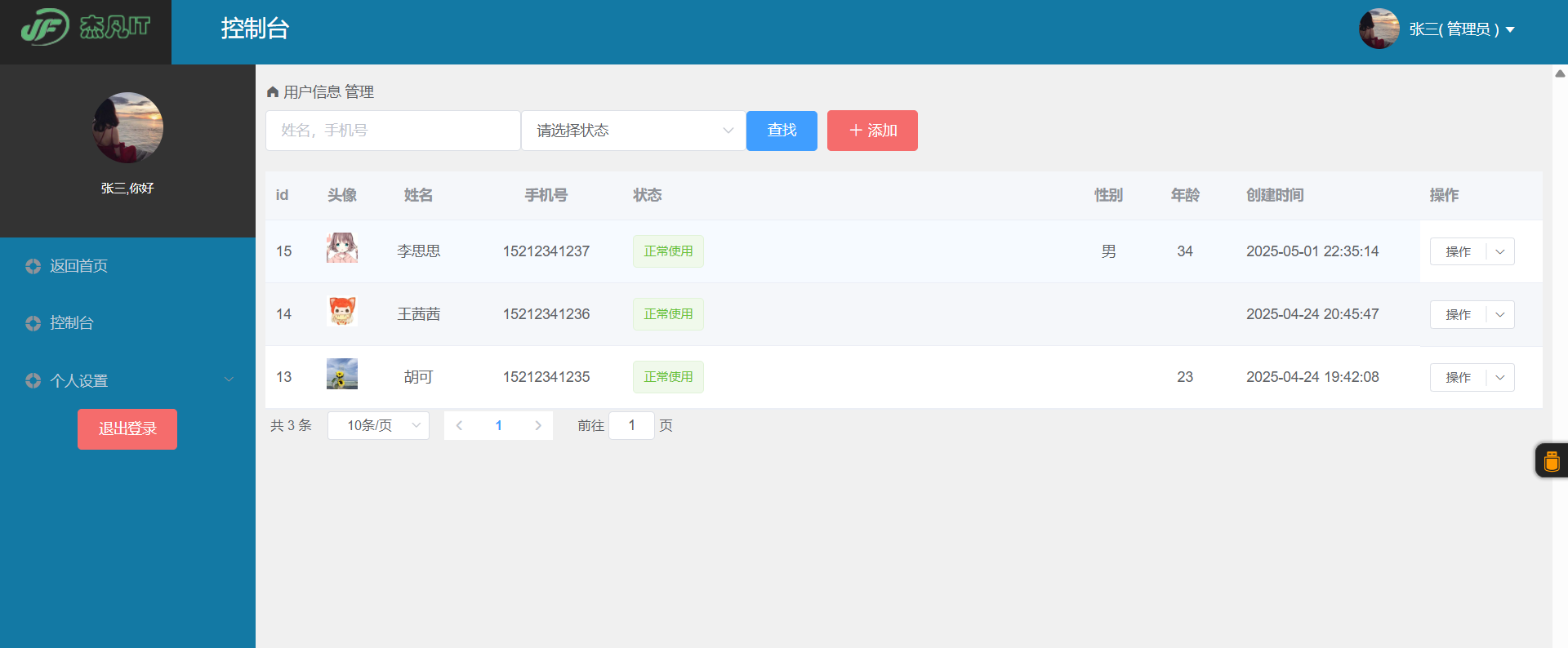Click 年龄 column header
The height and width of the screenshot is (648, 1568).
pyautogui.click(x=1185, y=195)
